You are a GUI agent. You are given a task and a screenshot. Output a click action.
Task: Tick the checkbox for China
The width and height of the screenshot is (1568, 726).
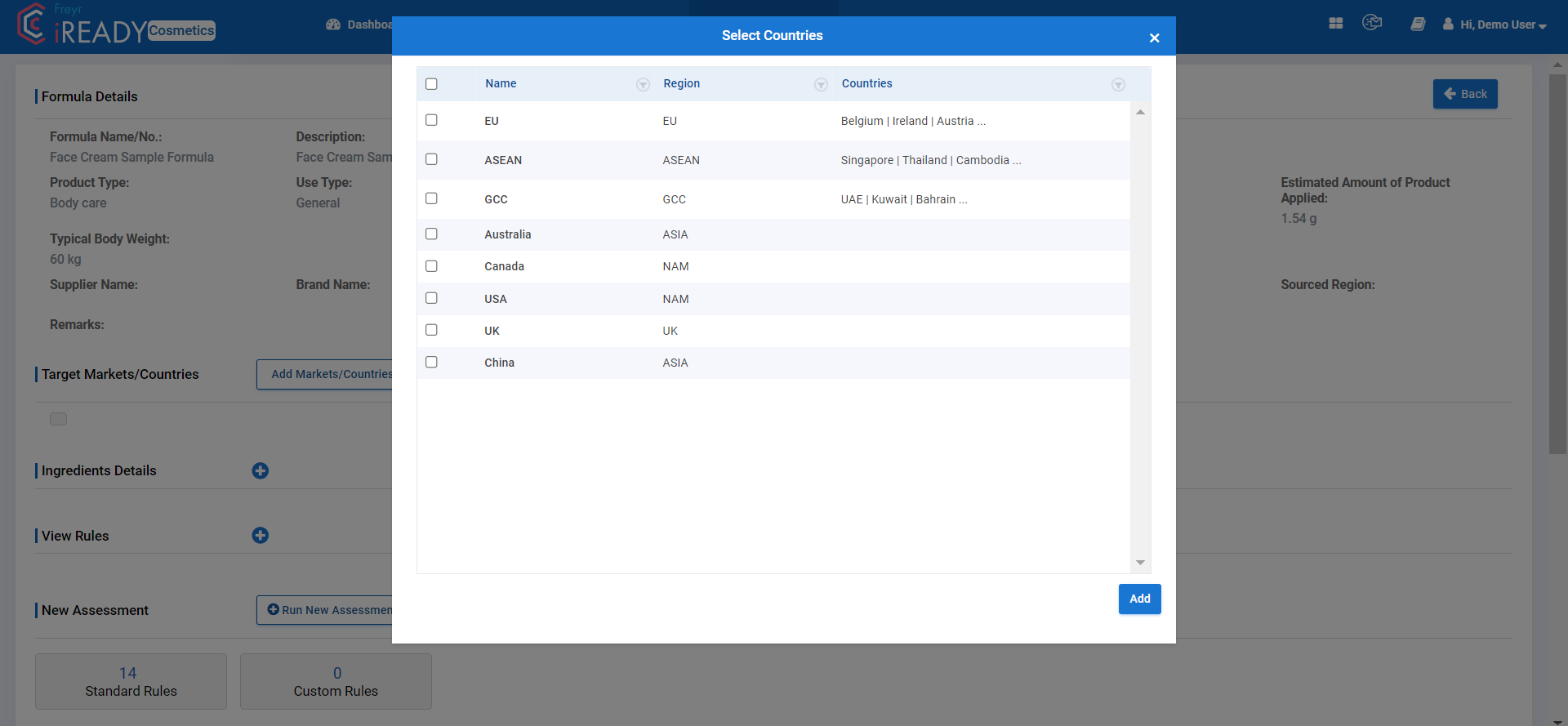click(x=431, y=362)
